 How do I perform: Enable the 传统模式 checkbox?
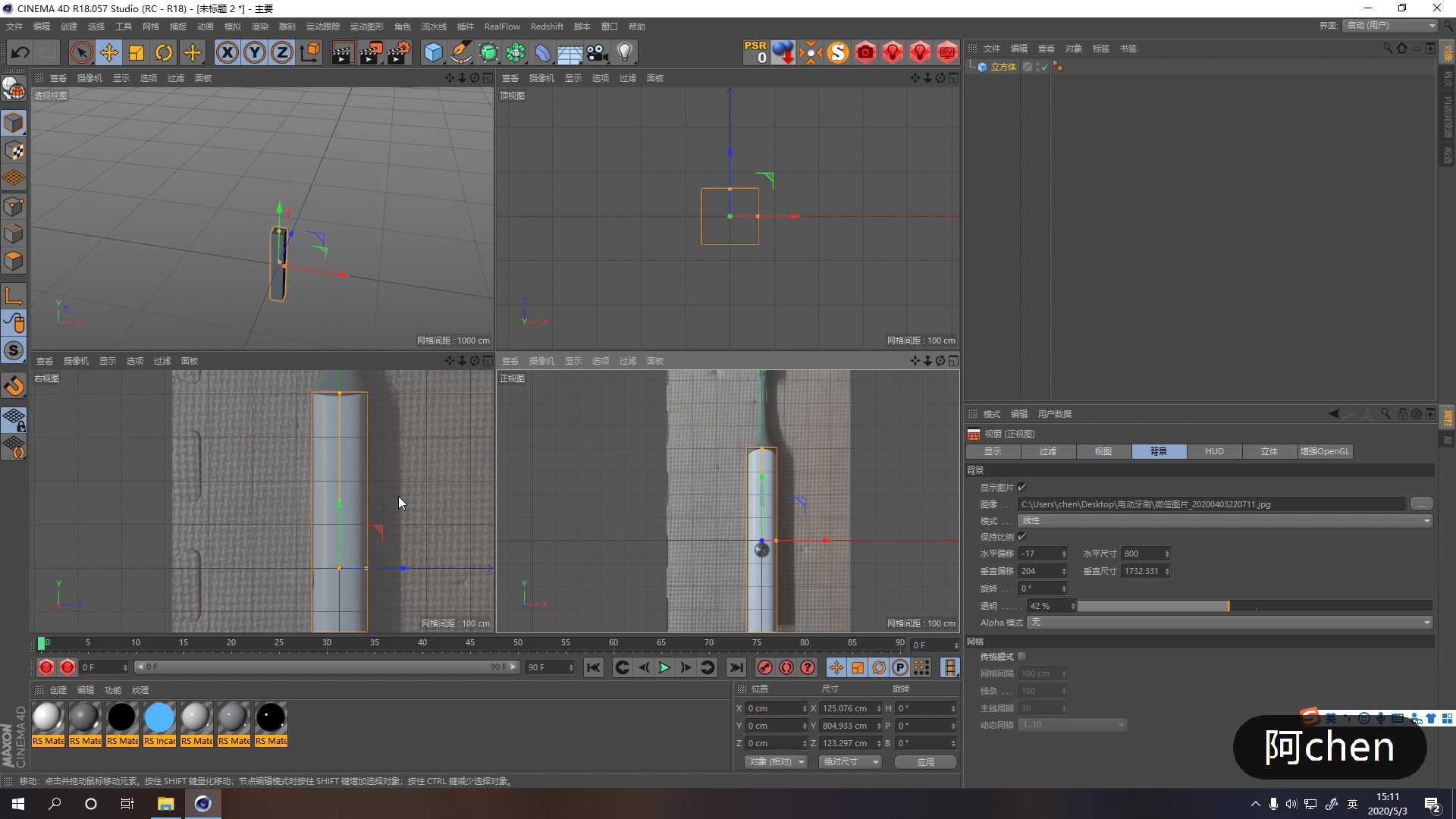(x=1021, y=657)
